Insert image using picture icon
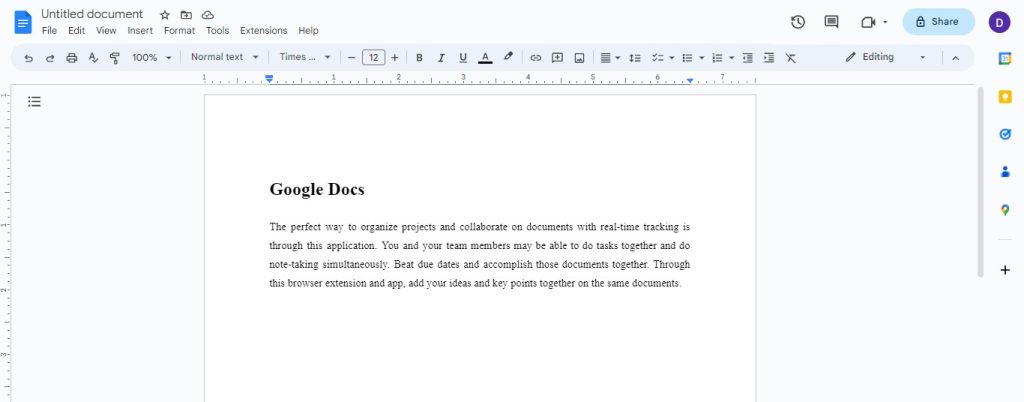The image size is (1024, 402). point(579,58)
